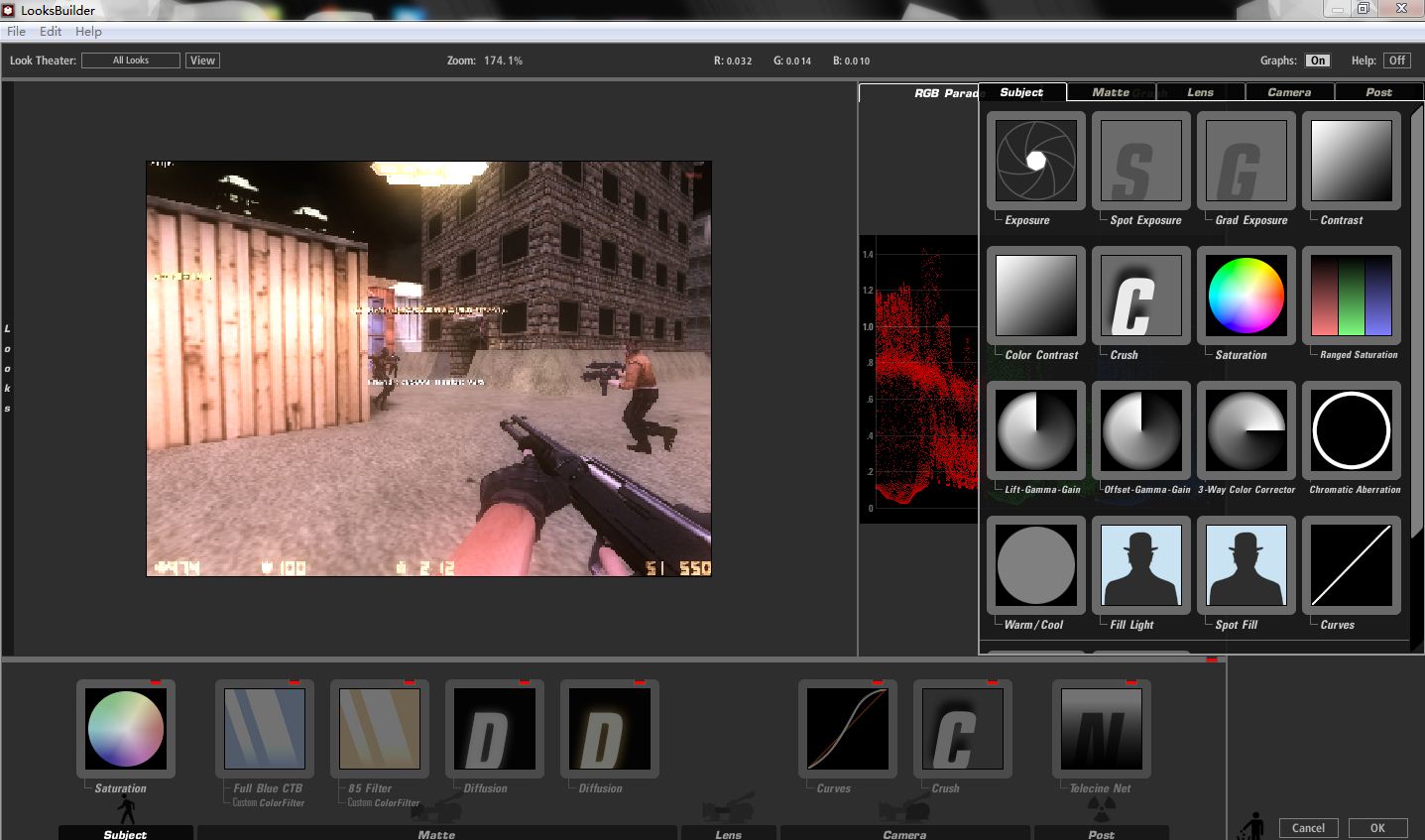Viewport: 1425px width, 840px height.
Task: Toggle Telecine Net's red enable indicator
Action: click(1131, 682)
